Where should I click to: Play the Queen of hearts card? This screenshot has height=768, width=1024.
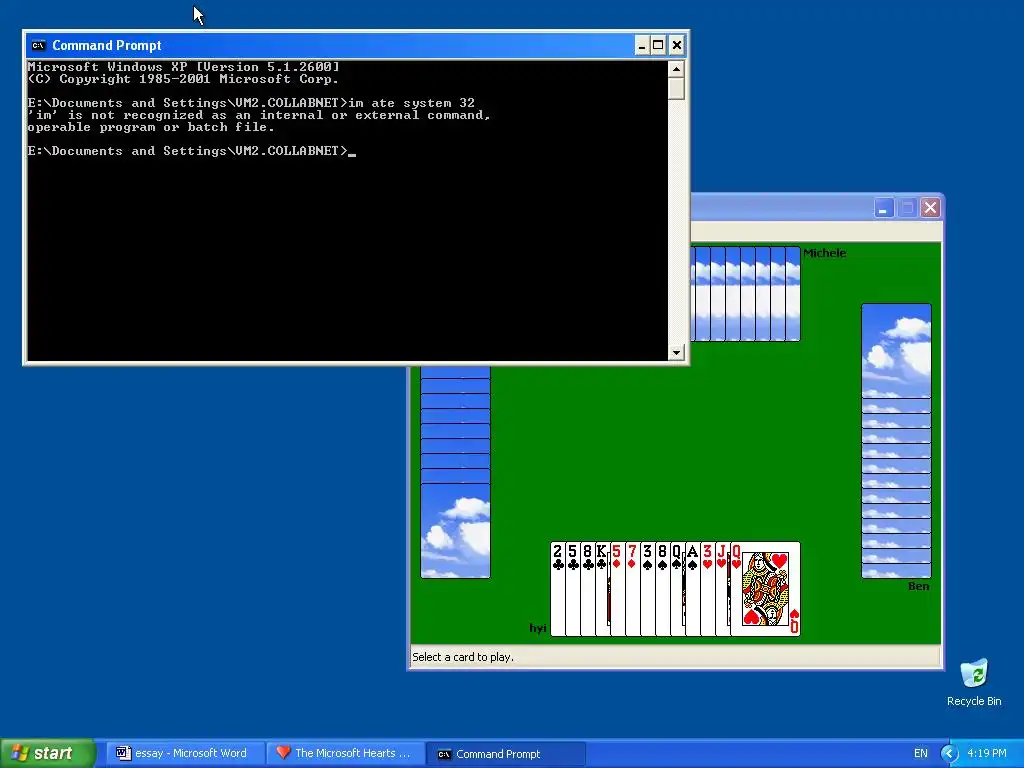click(x=765, y=588)
